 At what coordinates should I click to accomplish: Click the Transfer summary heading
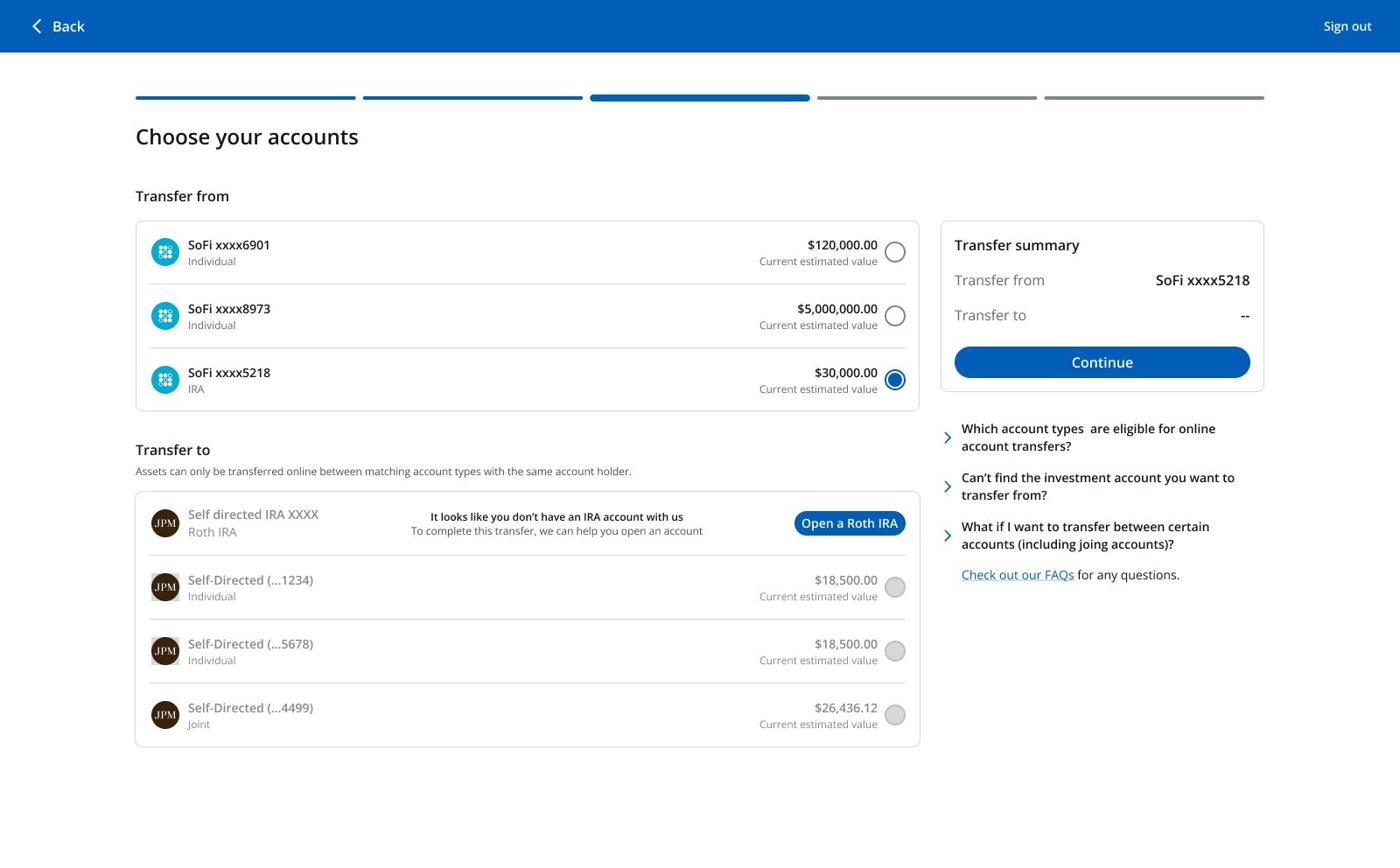click(1017, 245)
